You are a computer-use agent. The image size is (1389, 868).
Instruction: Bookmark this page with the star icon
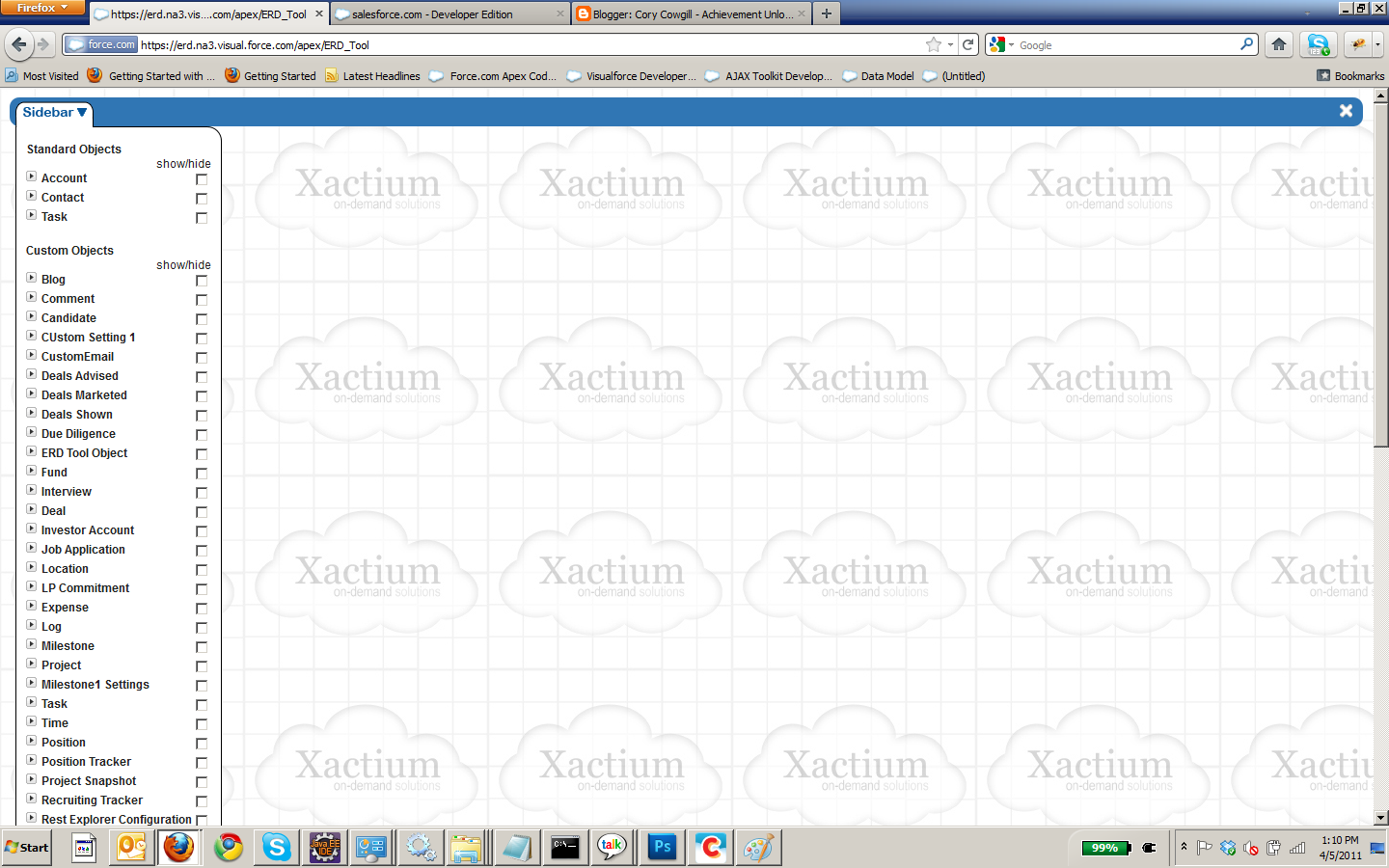coord(933,44)
